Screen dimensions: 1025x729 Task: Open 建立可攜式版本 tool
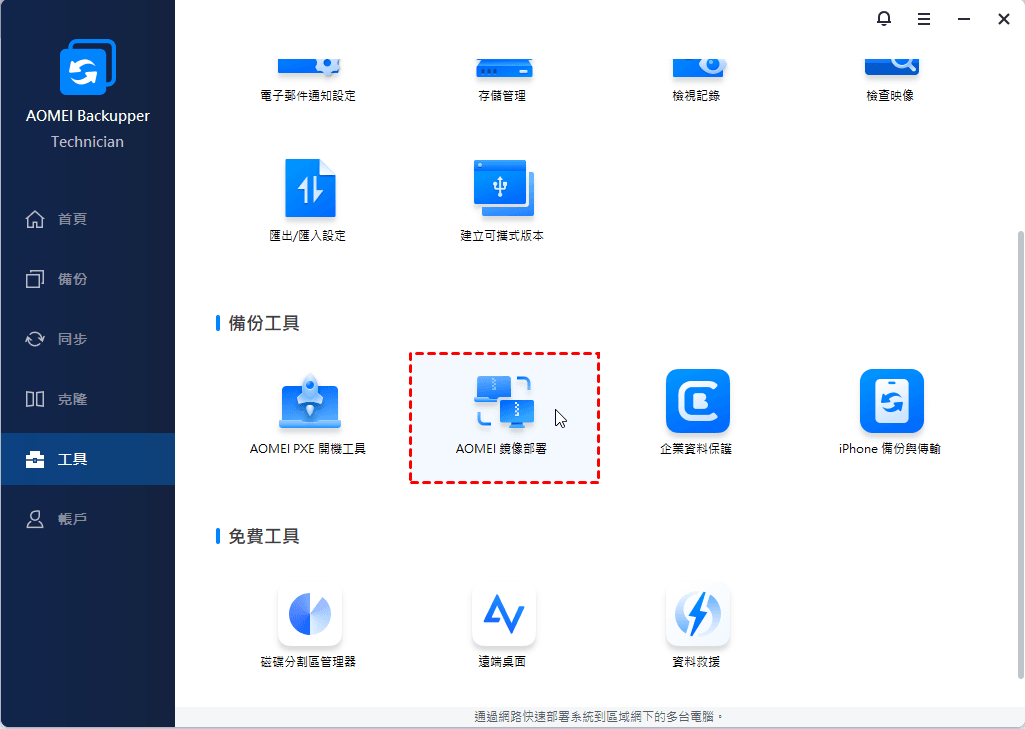[x=503, y=200]
